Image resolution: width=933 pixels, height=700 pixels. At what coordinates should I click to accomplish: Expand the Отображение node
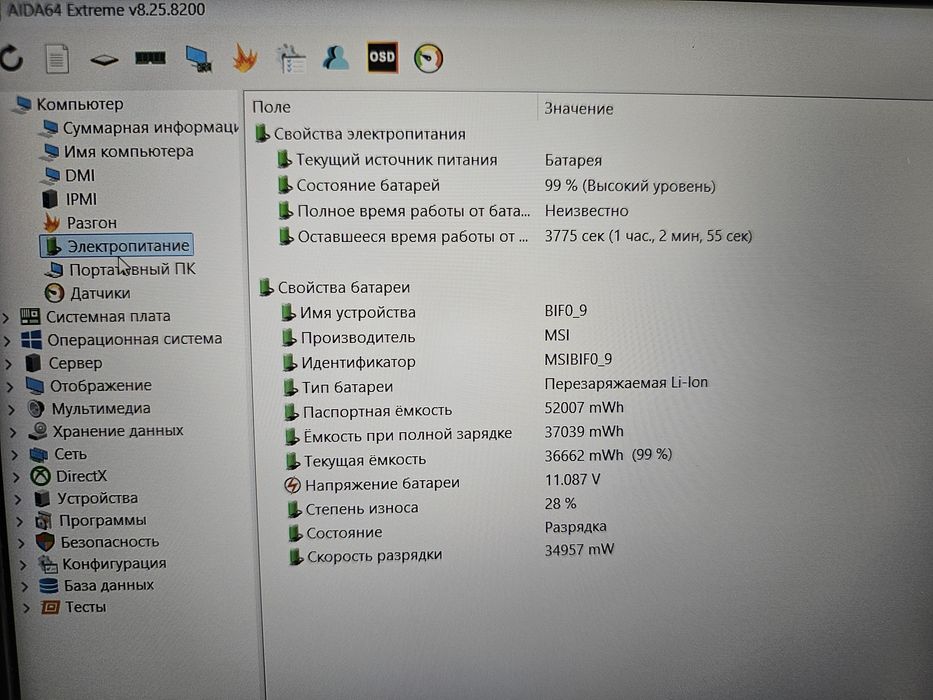[x=10, y=387]
